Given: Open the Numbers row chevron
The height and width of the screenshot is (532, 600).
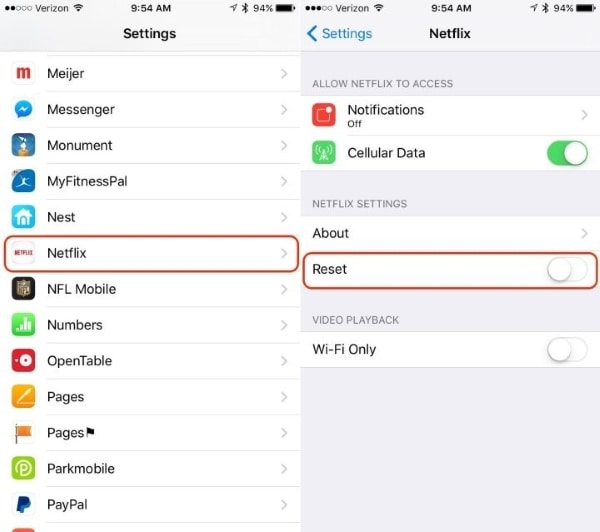Looking at the screenshot, I should click(284, 325).
